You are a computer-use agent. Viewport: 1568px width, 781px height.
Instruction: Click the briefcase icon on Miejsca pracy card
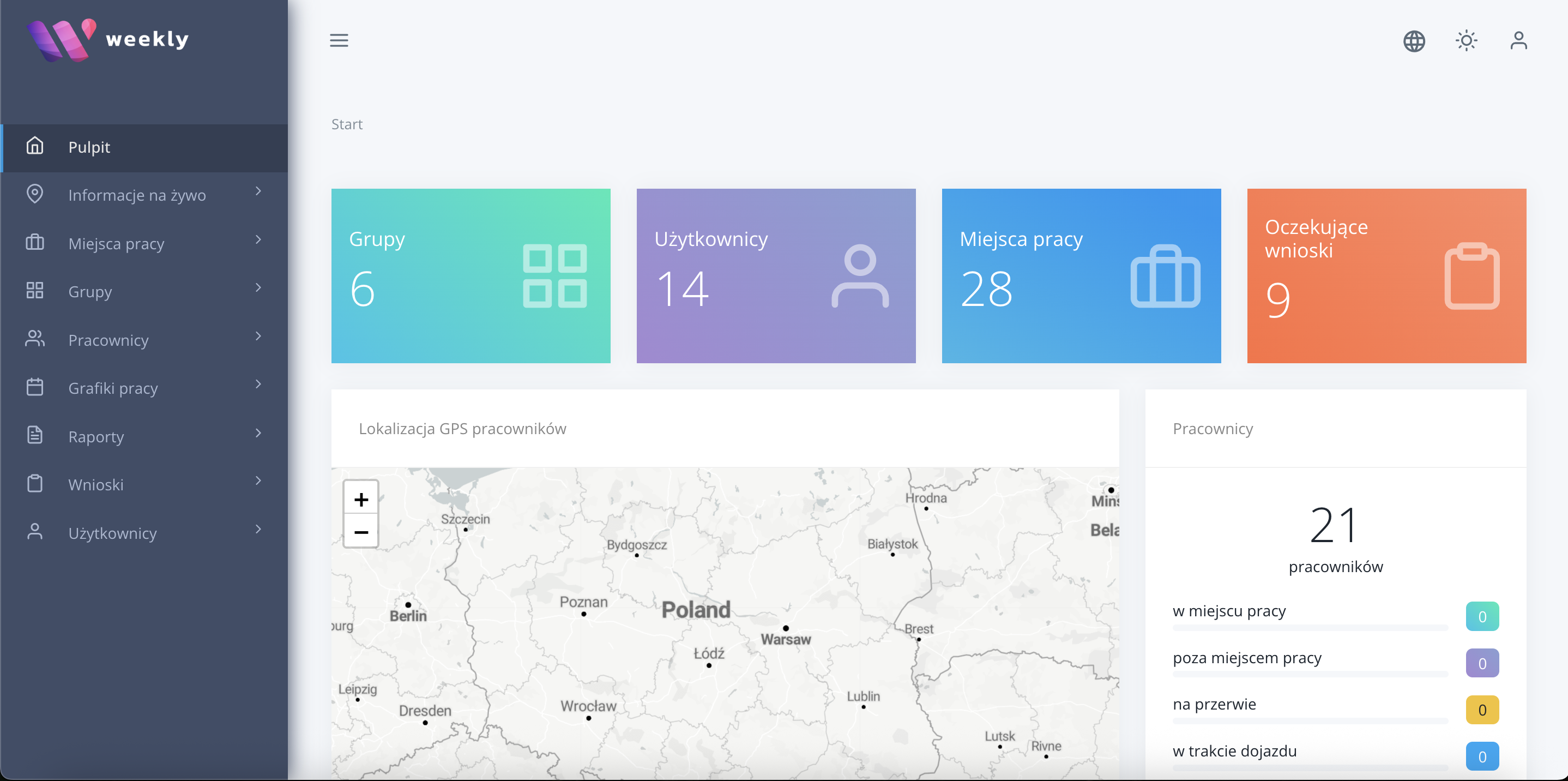point(1165,276)
